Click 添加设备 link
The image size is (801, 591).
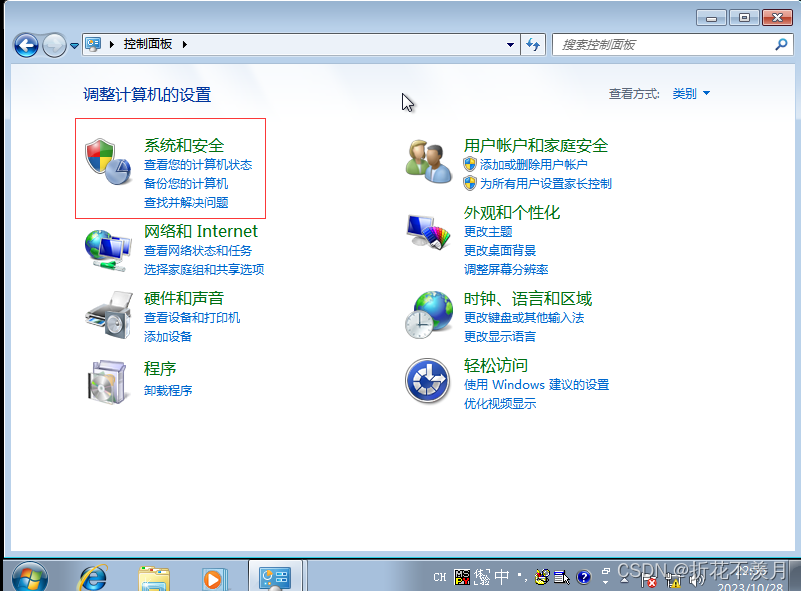(168, 336)
